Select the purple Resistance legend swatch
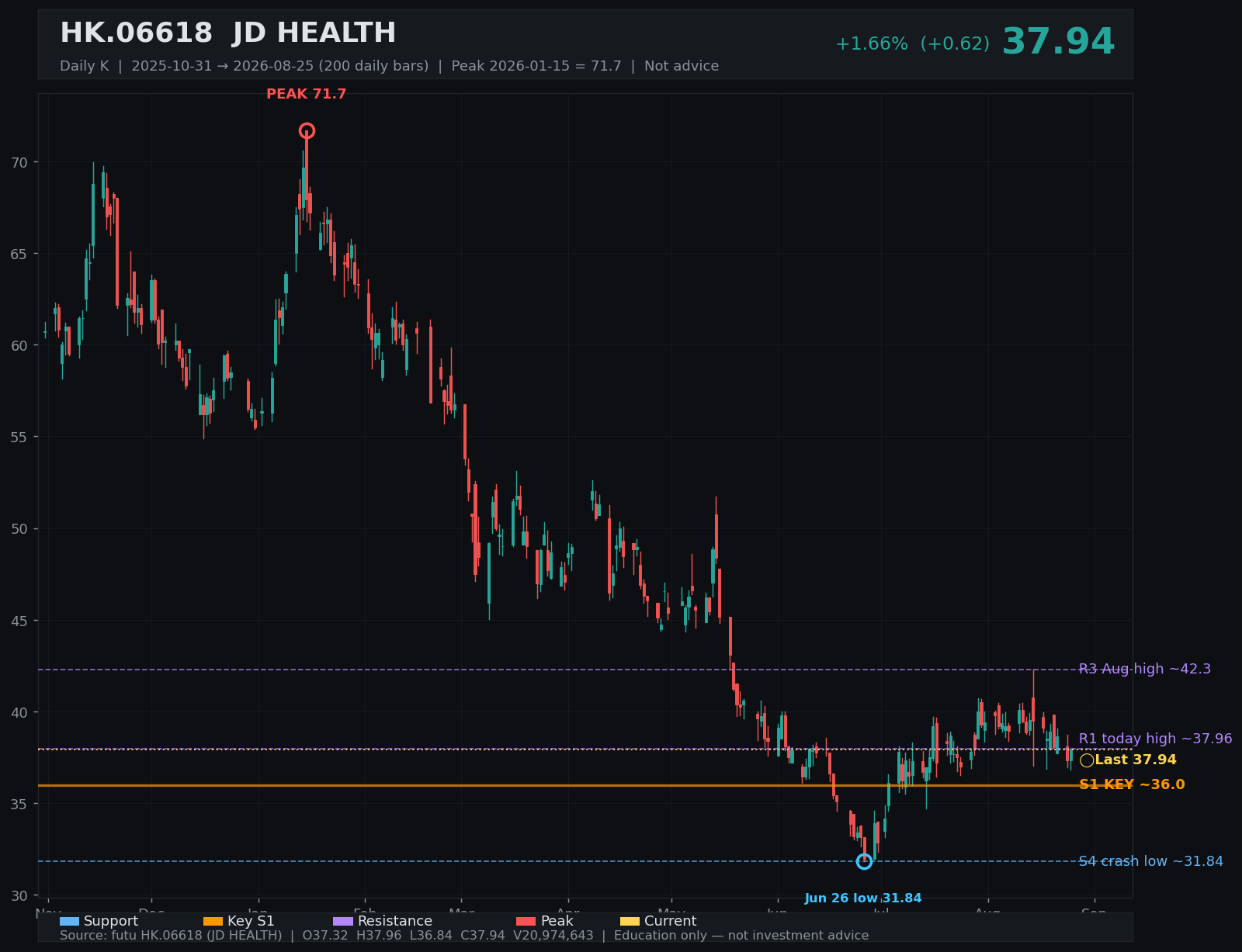The width and height of the screenshot is (1242, 952). coord(343,922)
